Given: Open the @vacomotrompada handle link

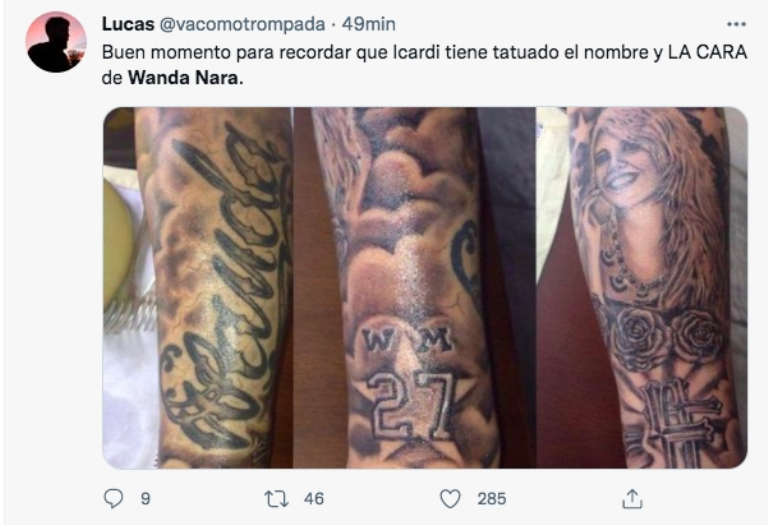Looking at the screenshot, I should pos(242,24).
